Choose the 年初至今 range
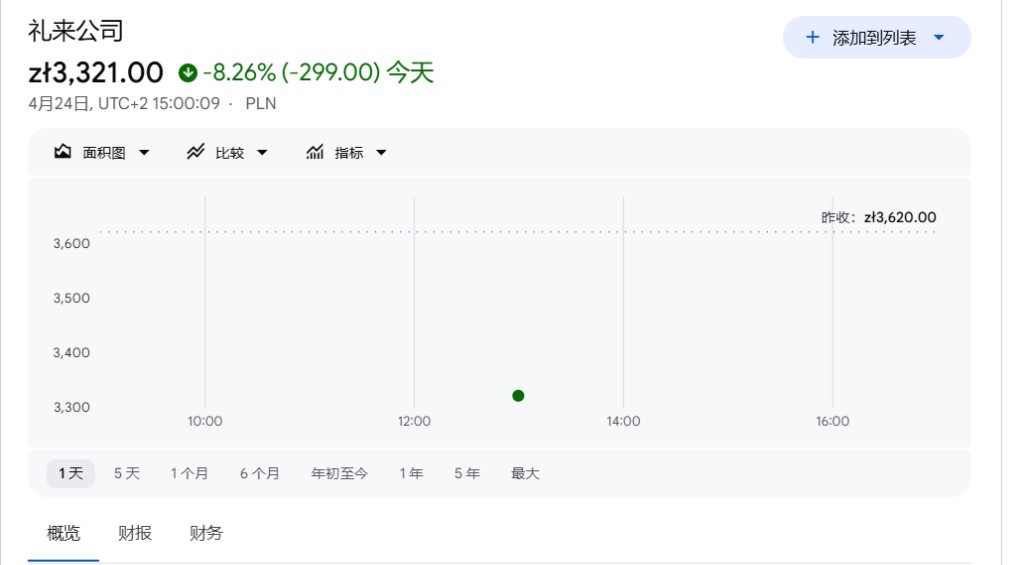This screenshot has height=565, width=1024. (340, 473)
